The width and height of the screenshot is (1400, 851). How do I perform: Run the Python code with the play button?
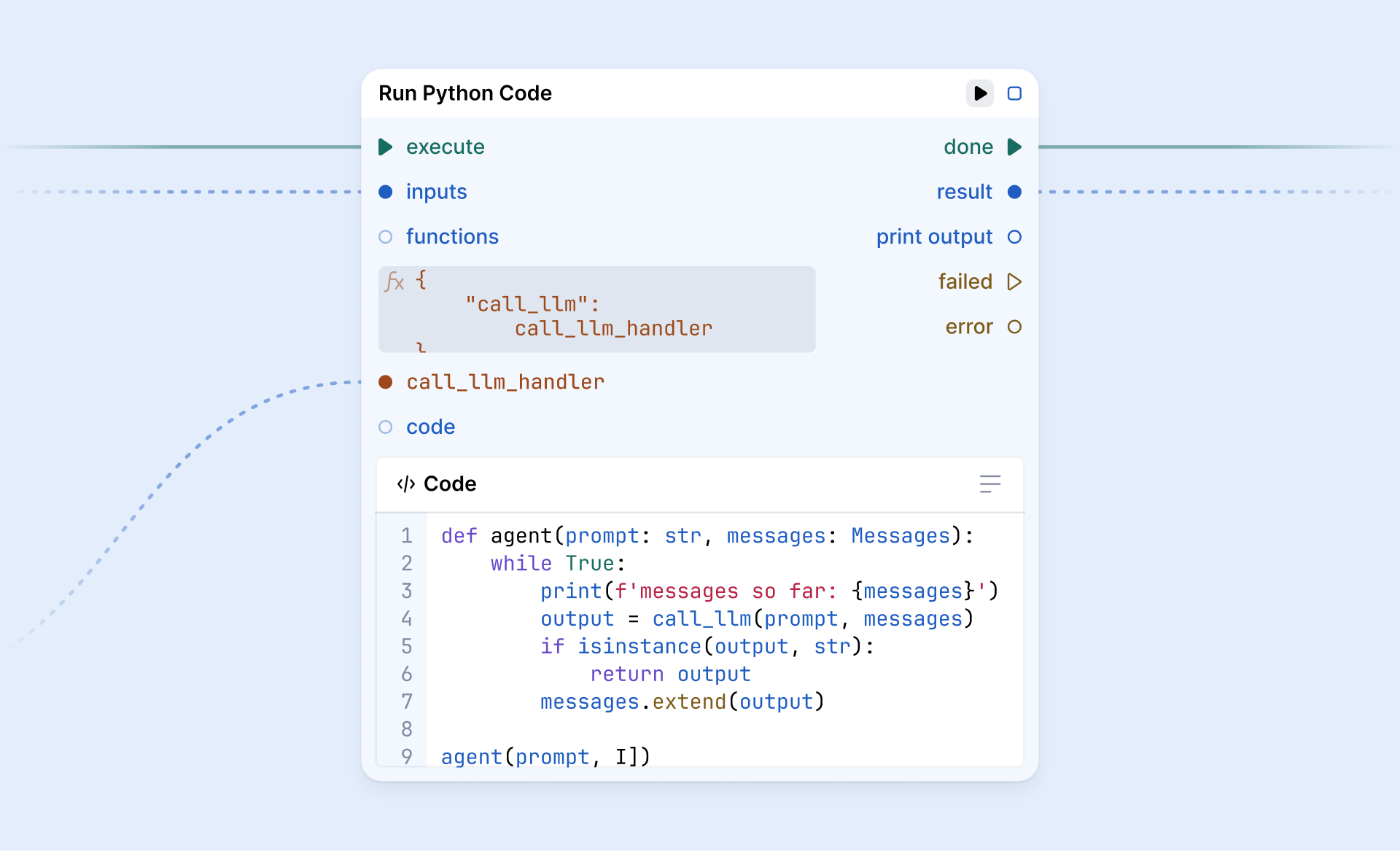979,93
